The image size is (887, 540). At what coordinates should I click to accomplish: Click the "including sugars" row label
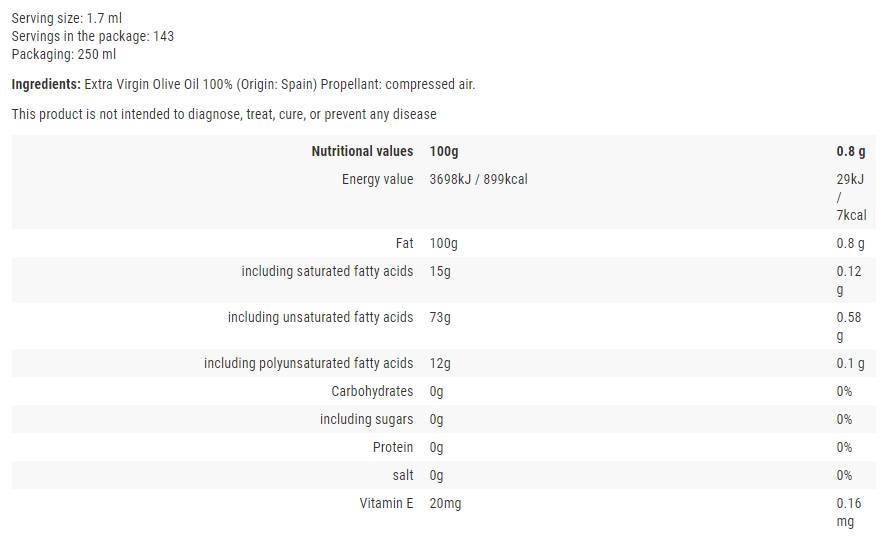coord(366,419)
